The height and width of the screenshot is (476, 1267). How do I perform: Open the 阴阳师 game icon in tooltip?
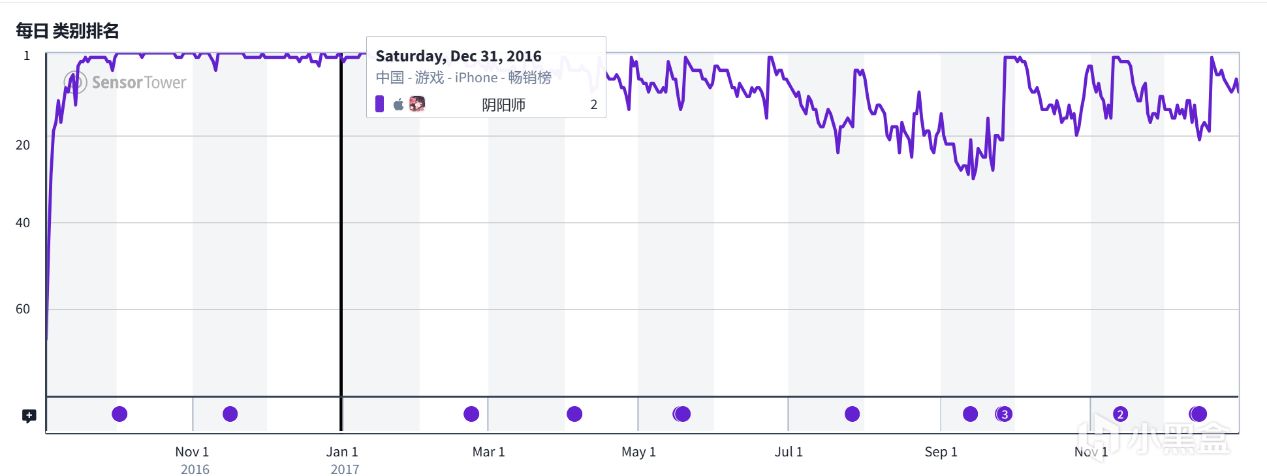point(417,104)
